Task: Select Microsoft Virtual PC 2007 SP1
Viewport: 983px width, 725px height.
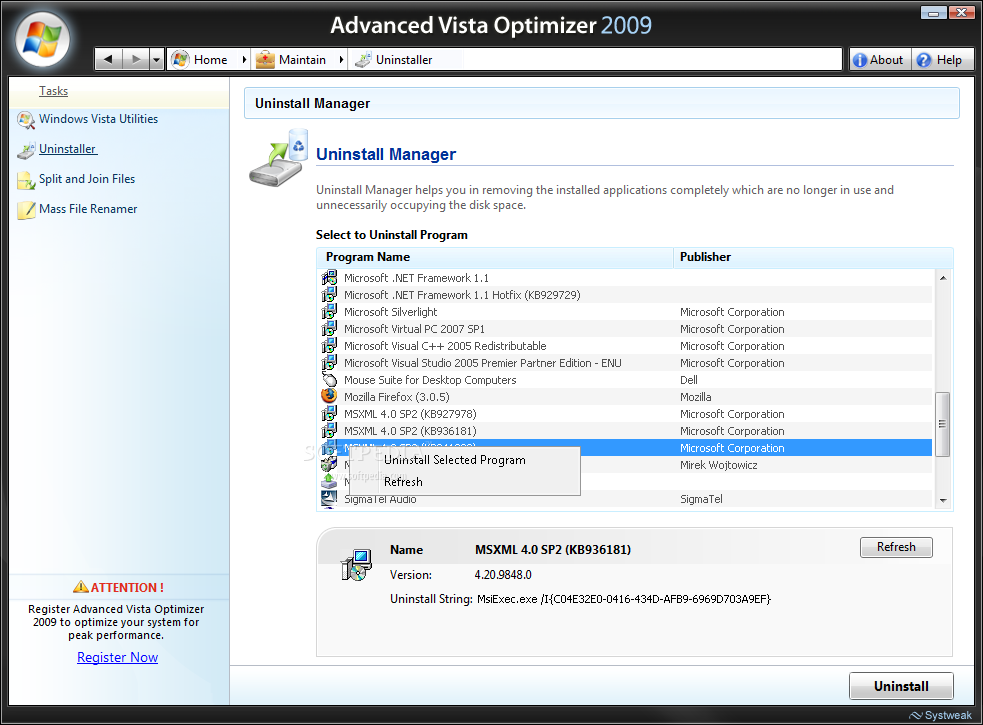Action: [625, 329]
